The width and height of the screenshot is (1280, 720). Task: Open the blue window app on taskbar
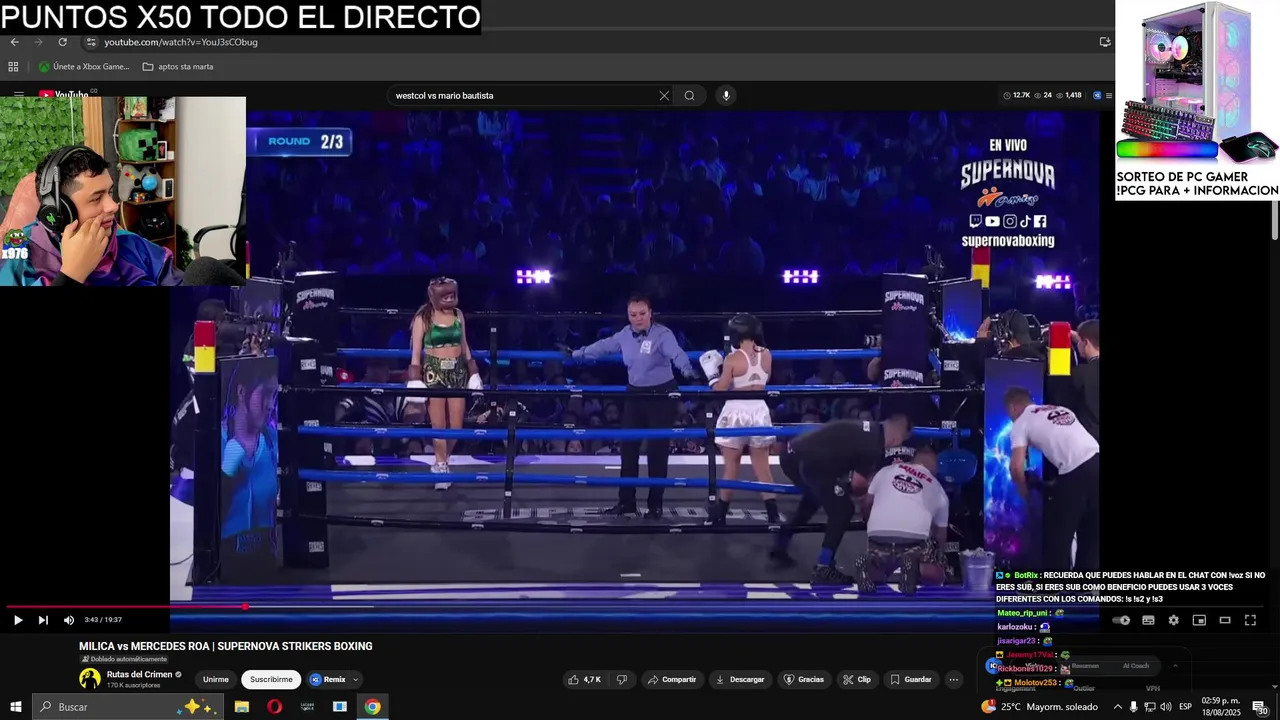coord(340,707)
